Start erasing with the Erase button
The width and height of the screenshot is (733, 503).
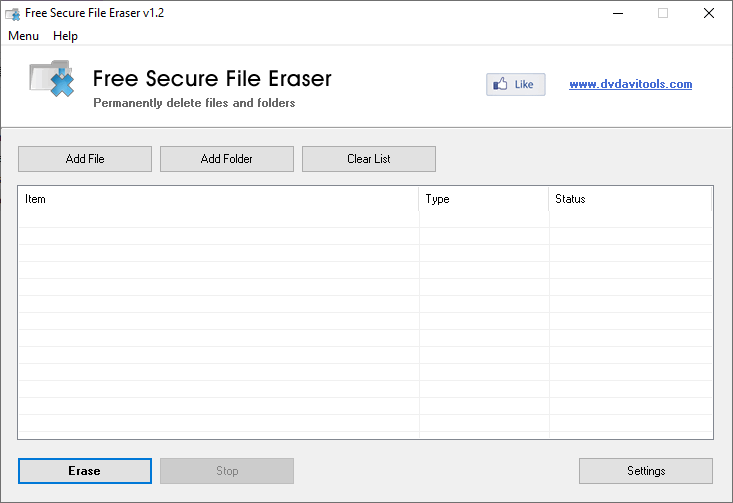pos(85,471)
